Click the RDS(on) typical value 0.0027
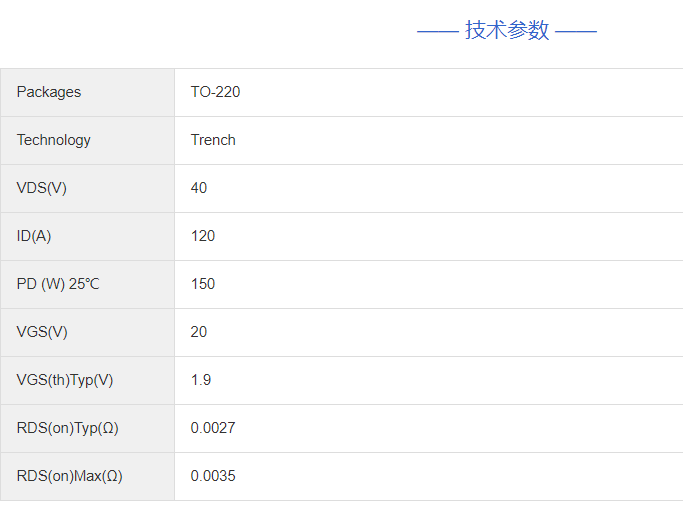This screenshot has width=683, height=505. (213, 428)
